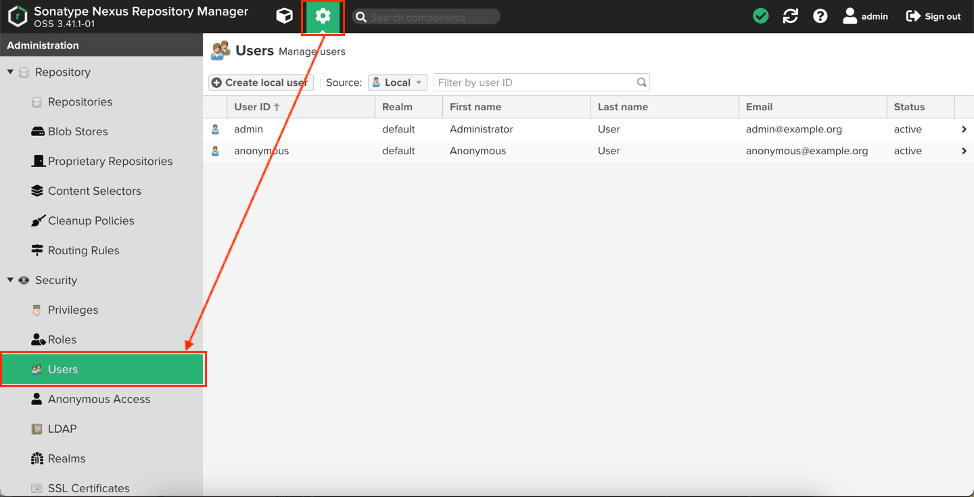Sort by Last name column header
This screenshot has width=974, height=497.
(665, 107)
